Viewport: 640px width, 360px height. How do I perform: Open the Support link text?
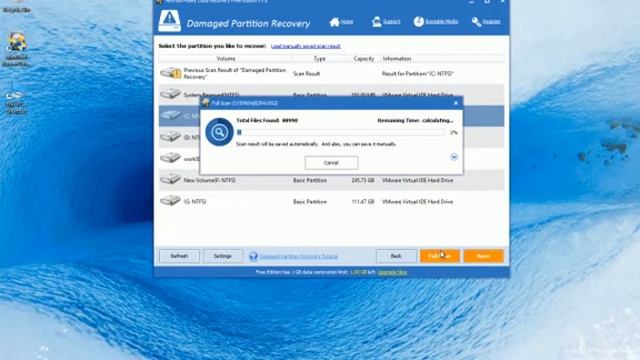point(392,22)
